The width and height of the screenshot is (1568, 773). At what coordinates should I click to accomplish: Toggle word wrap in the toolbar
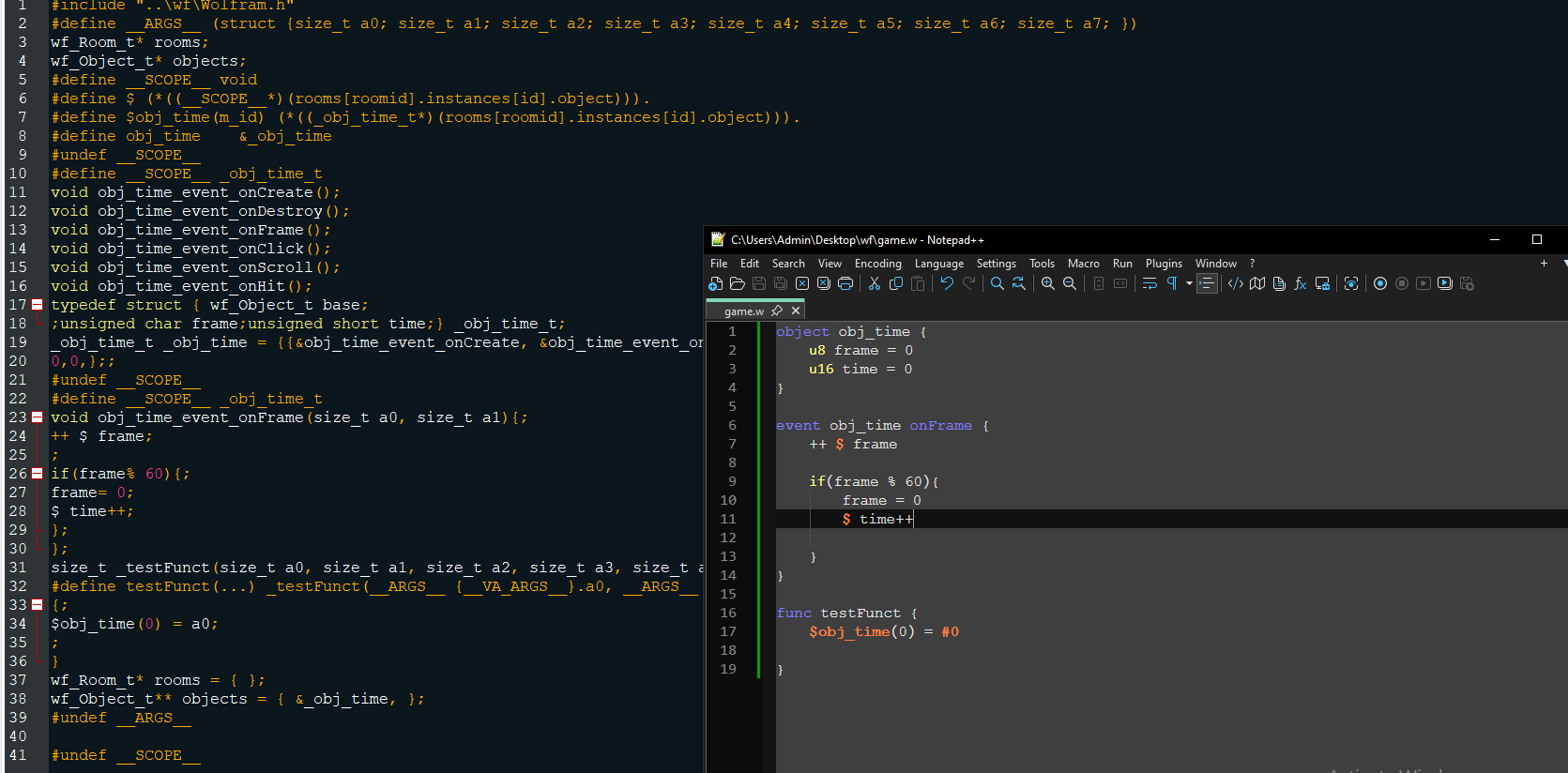click(1149, 283)
